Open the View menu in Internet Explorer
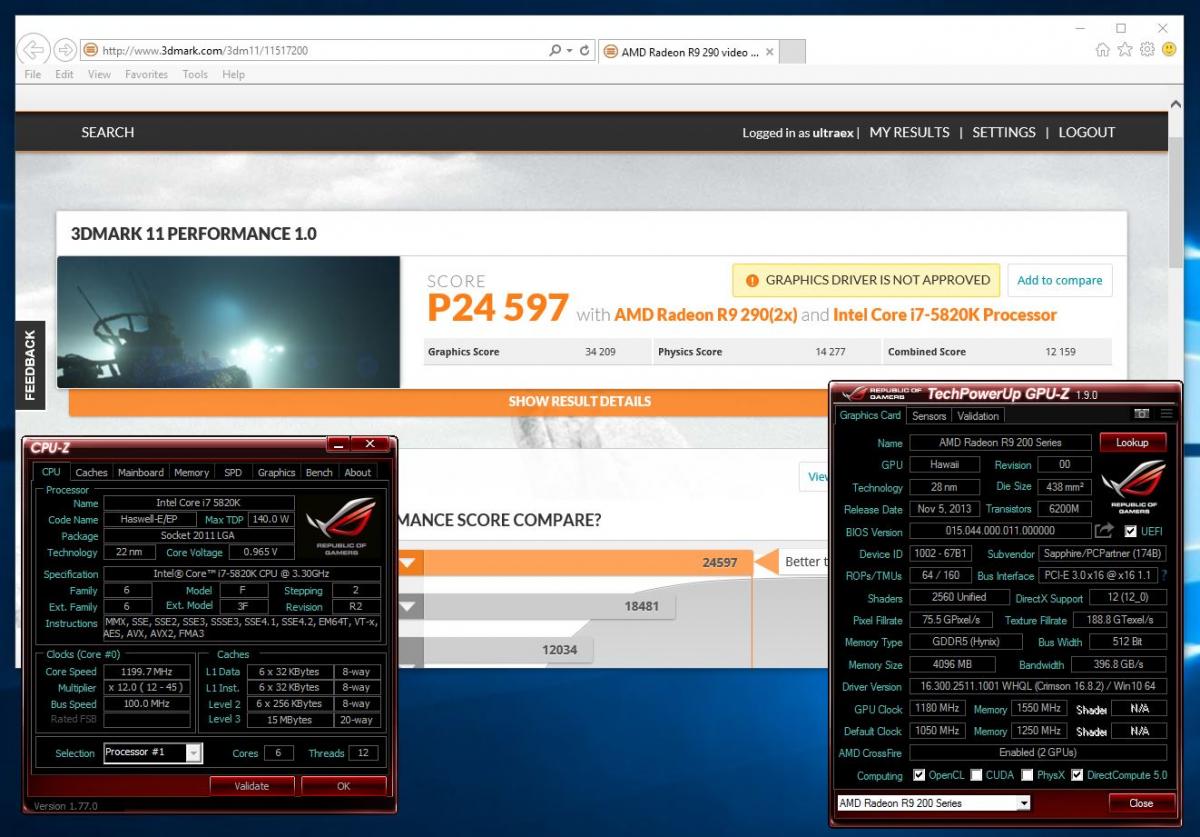This screenshot has width=1200, height=837. 99,74
